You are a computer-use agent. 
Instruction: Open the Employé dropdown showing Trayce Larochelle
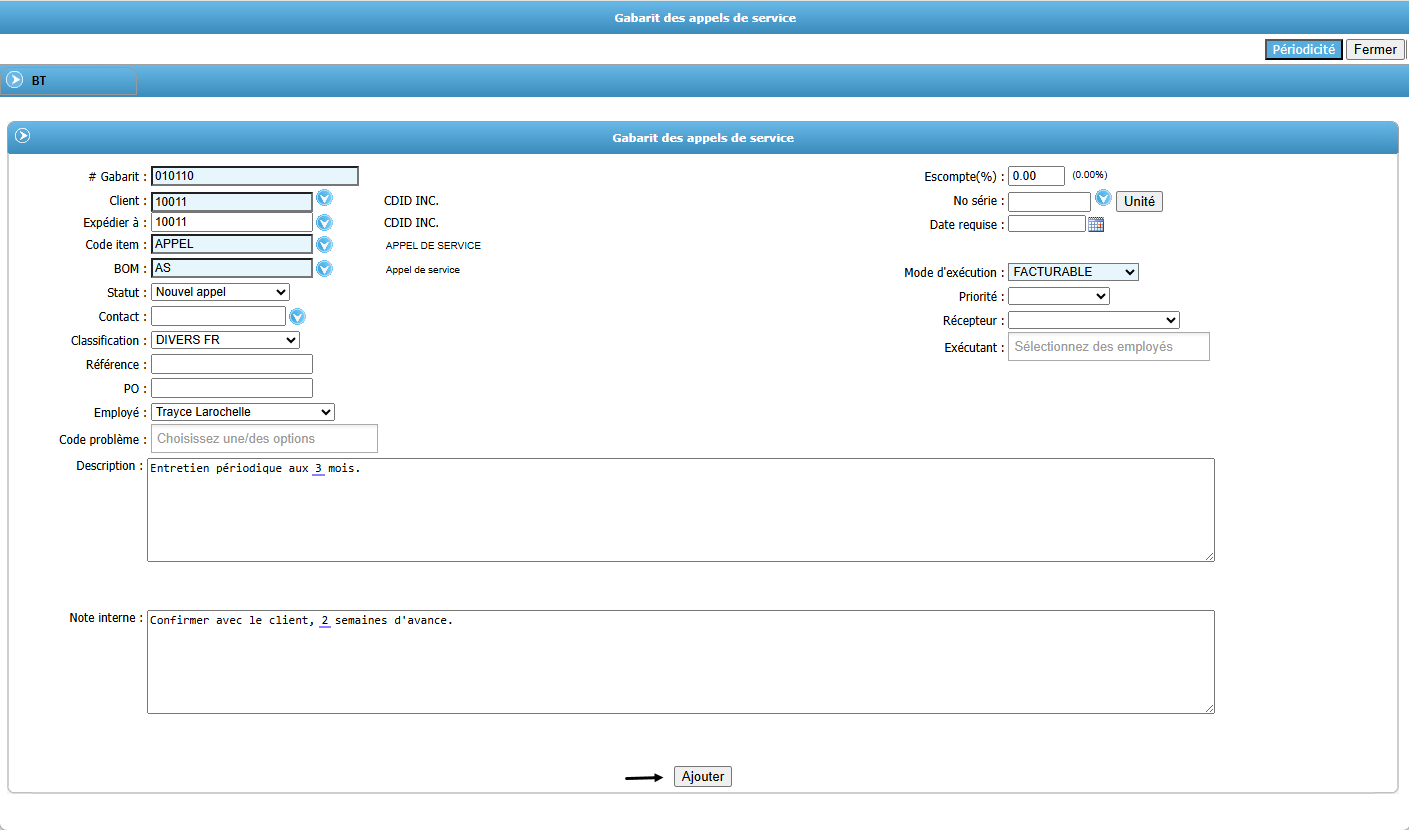click(243, 412)
